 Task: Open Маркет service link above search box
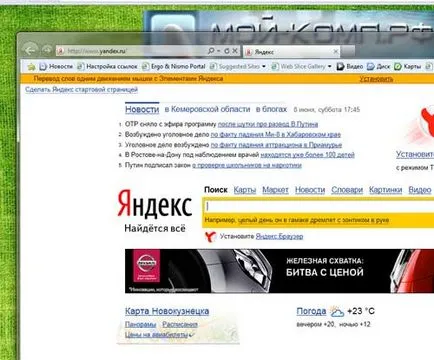coord(275,190)
